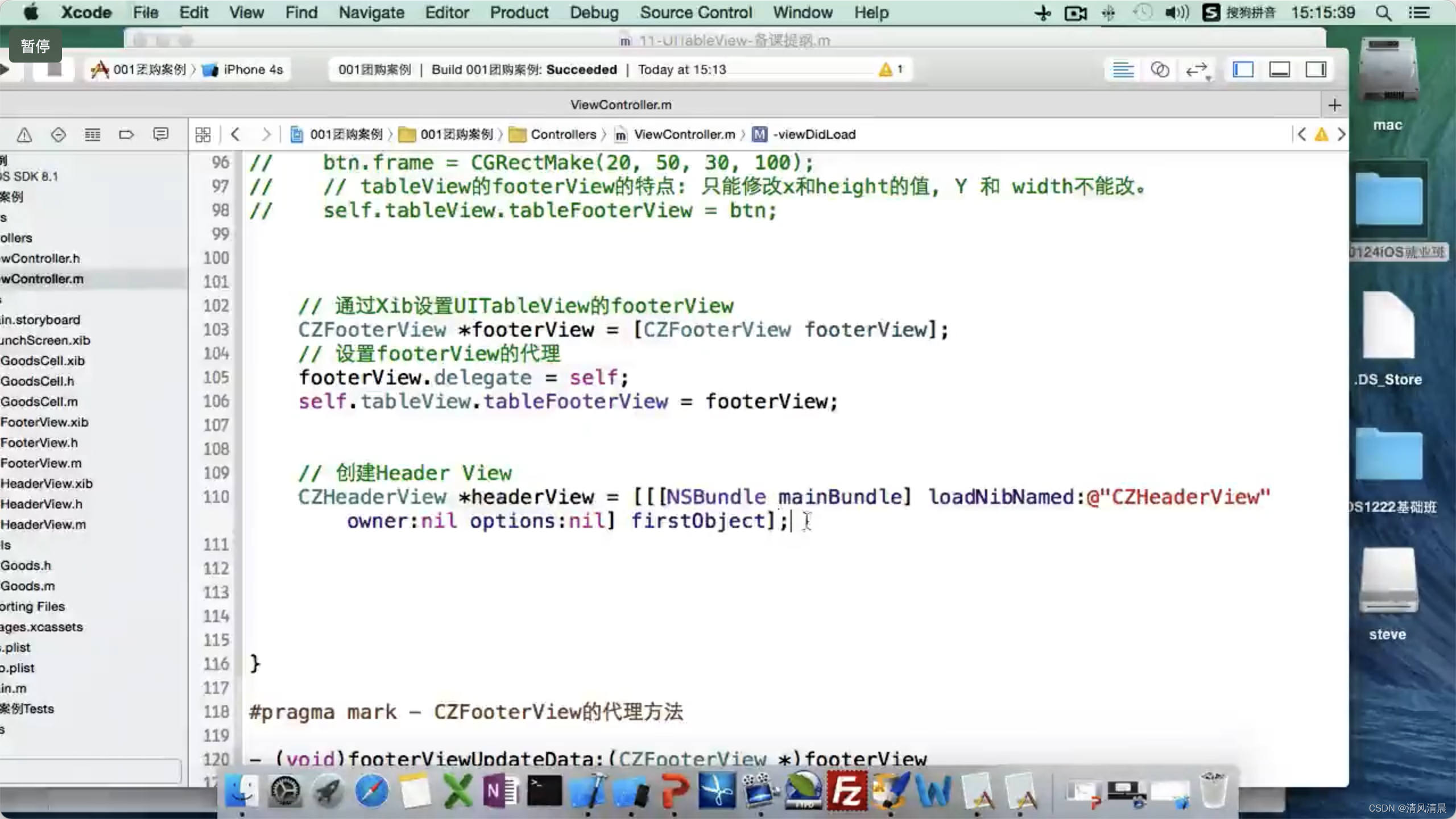
Task: Select GoodsCell.xib in the navigator
Action: click(x=43, y=361)
